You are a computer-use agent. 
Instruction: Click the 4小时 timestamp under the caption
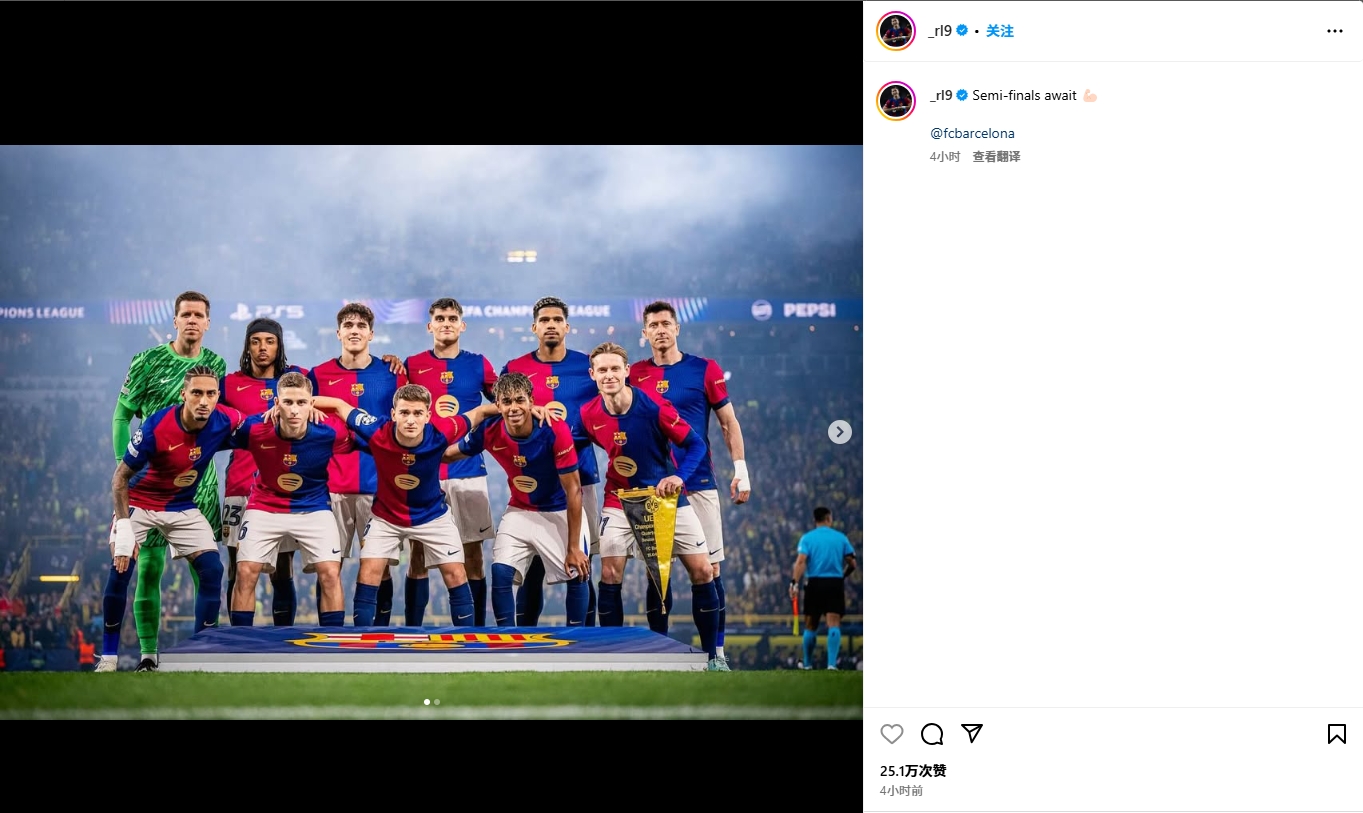tap(944, 157)
